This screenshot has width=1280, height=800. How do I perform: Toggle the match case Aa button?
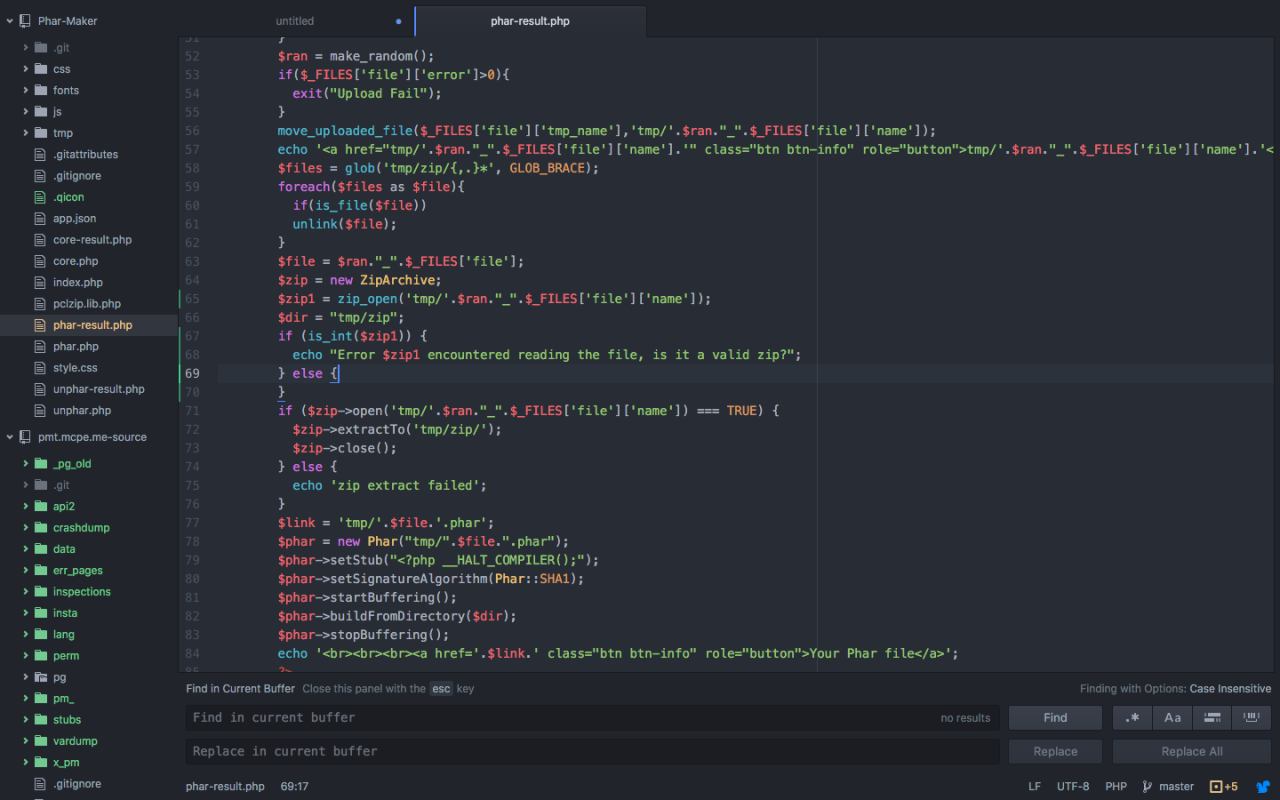(1172, 717)
